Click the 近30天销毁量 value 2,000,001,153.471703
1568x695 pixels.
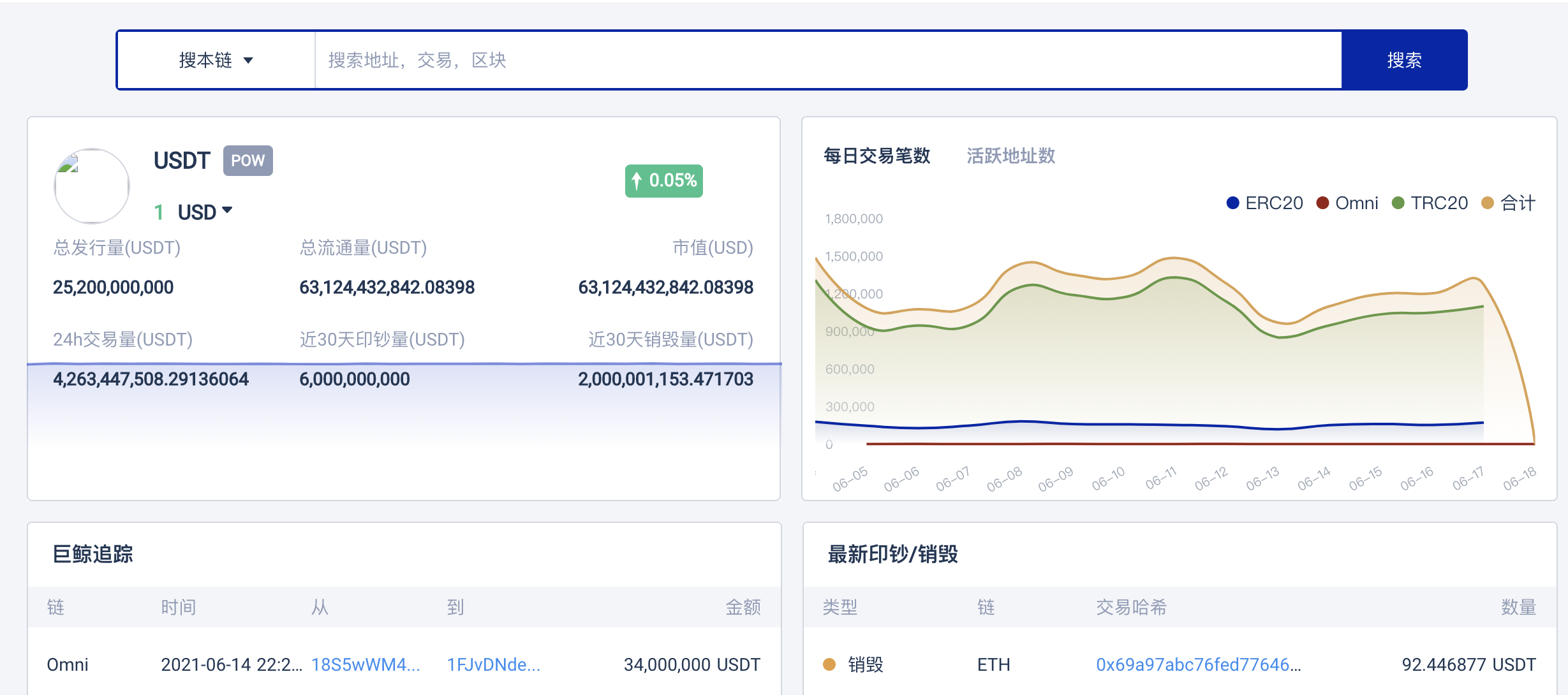tap(665, 379)
